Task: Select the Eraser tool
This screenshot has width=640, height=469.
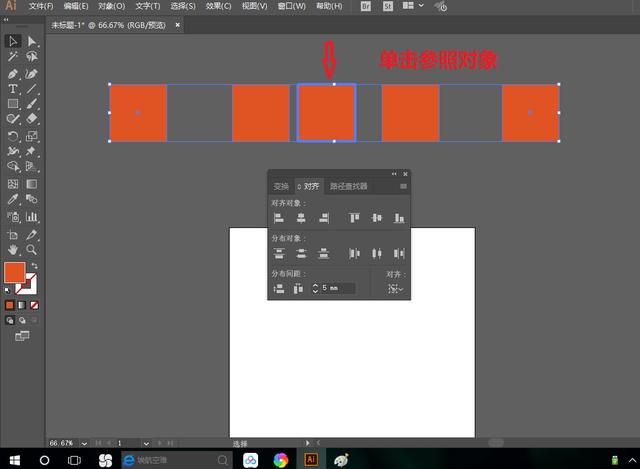Action: click(31, 119)
